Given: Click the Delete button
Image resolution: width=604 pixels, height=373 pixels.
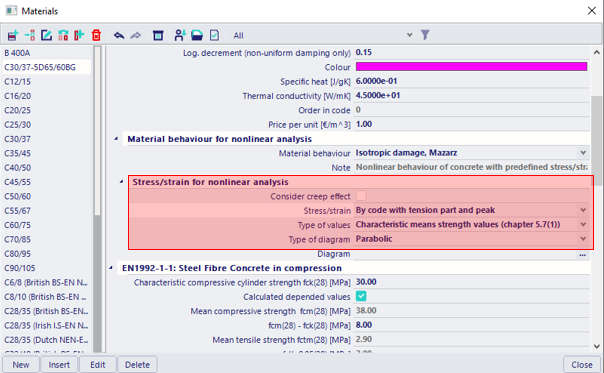Looking at the screenshot, I should 137,365.
